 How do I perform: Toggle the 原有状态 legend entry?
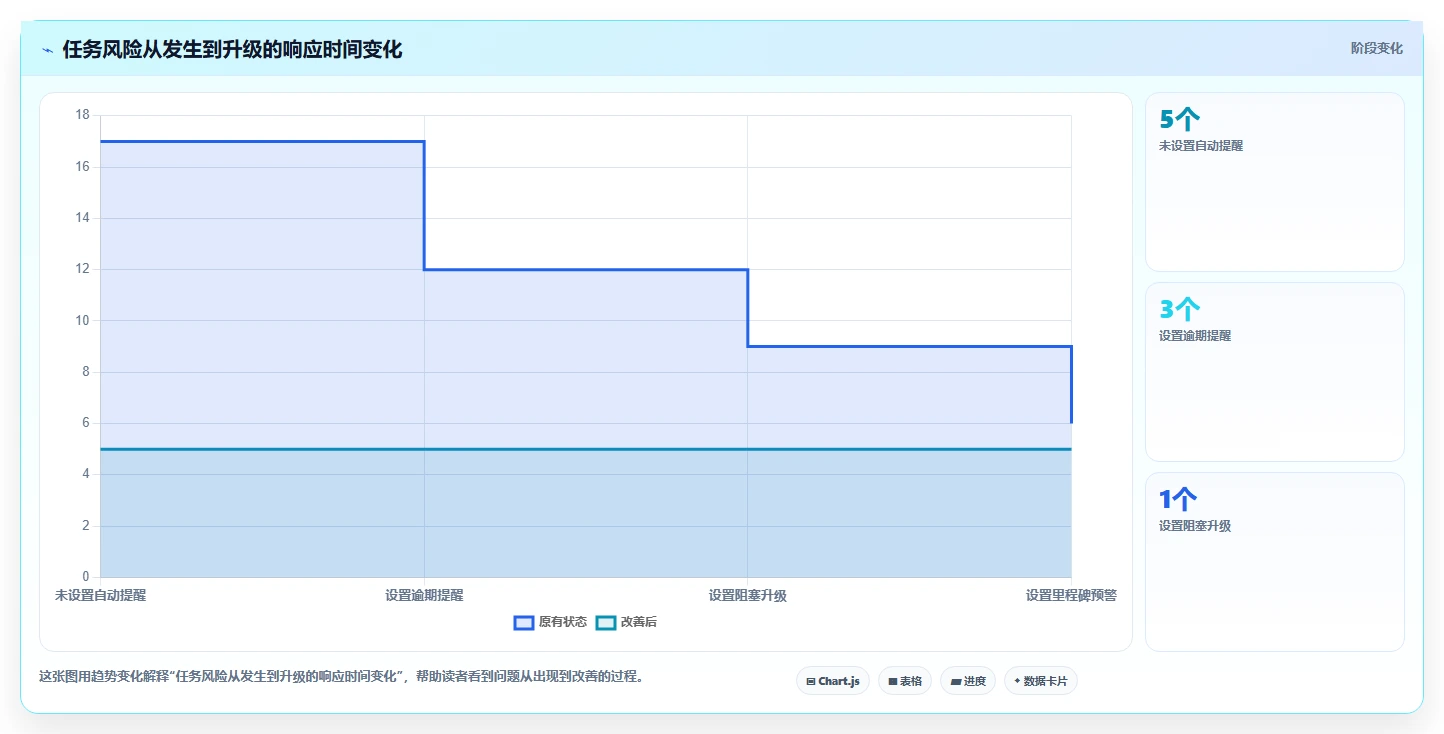[550, 622]
